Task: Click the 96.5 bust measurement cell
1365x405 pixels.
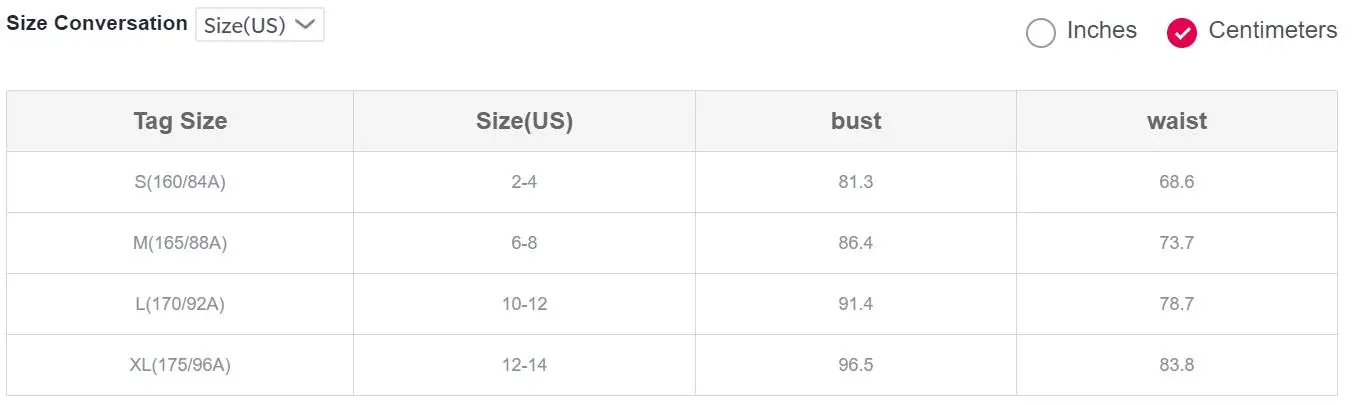Action: [x=856, y=365]
